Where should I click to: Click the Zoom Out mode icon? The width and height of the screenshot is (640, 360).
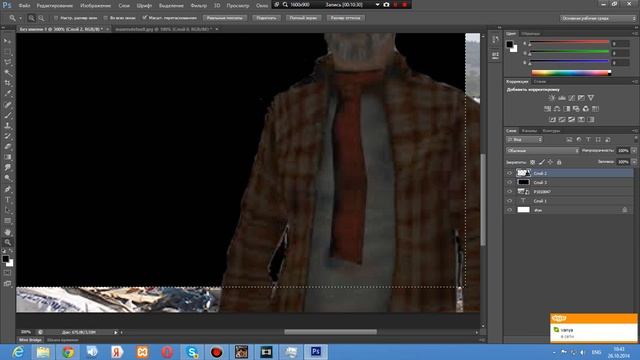tap(41, 18)
